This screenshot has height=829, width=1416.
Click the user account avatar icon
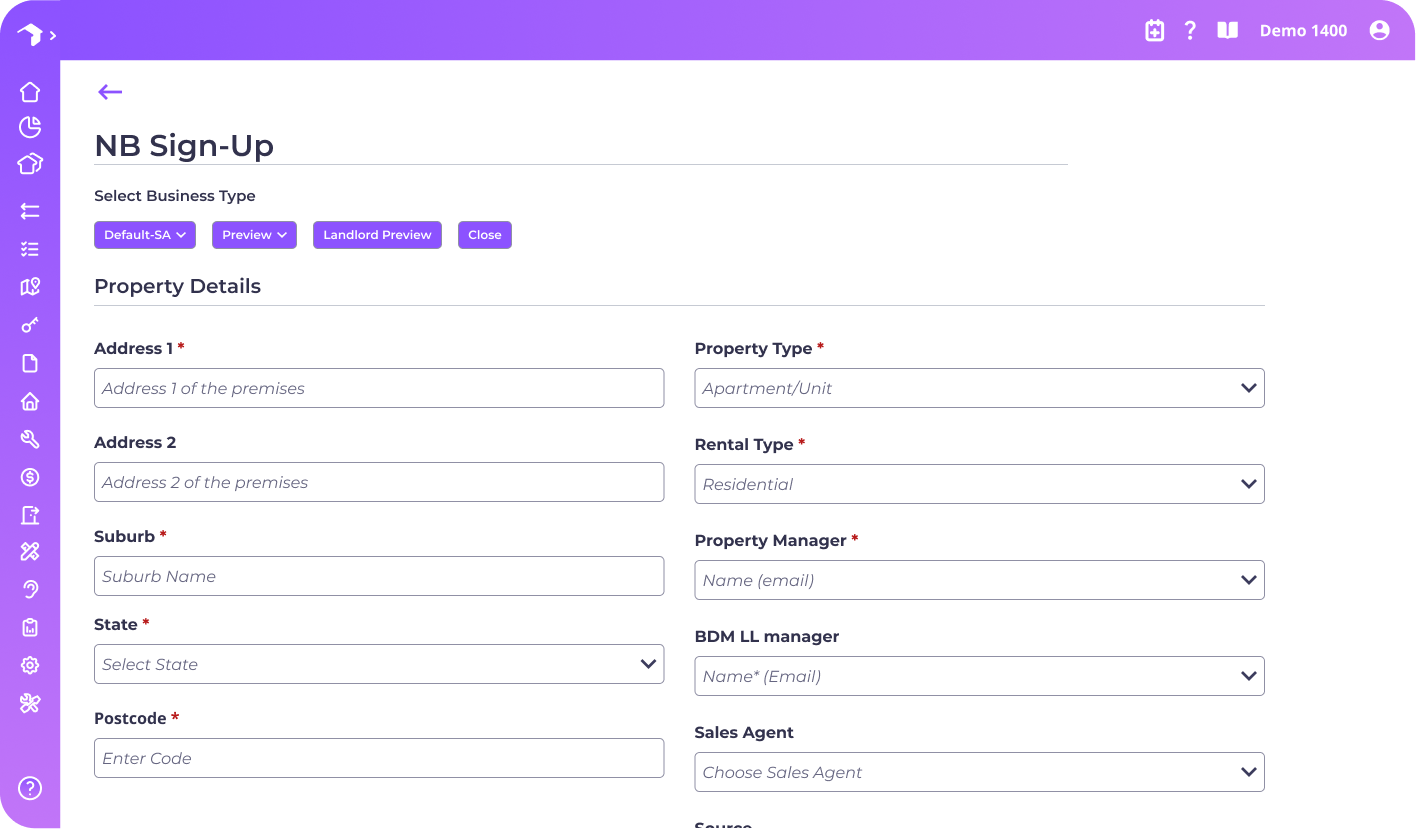1379,31
